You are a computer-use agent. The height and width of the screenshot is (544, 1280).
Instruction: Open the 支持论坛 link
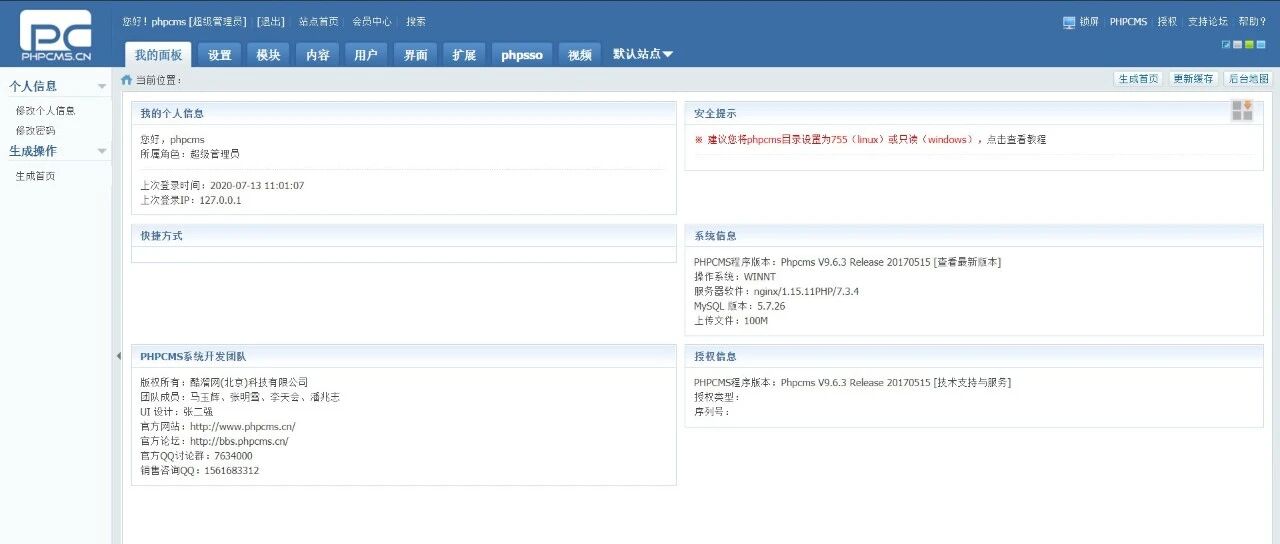1208,22
